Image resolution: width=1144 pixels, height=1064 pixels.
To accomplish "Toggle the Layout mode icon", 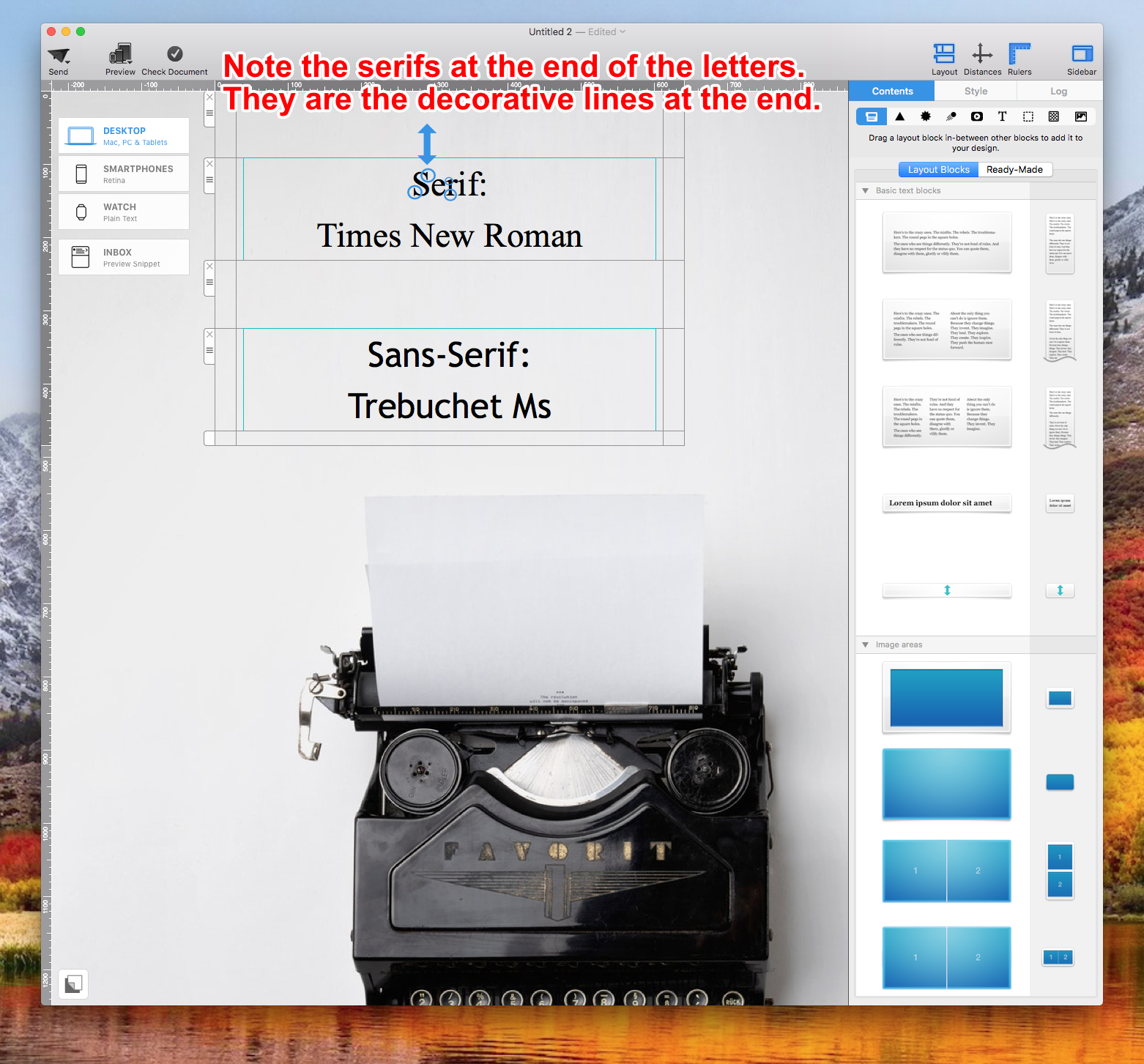I will 944,53.
